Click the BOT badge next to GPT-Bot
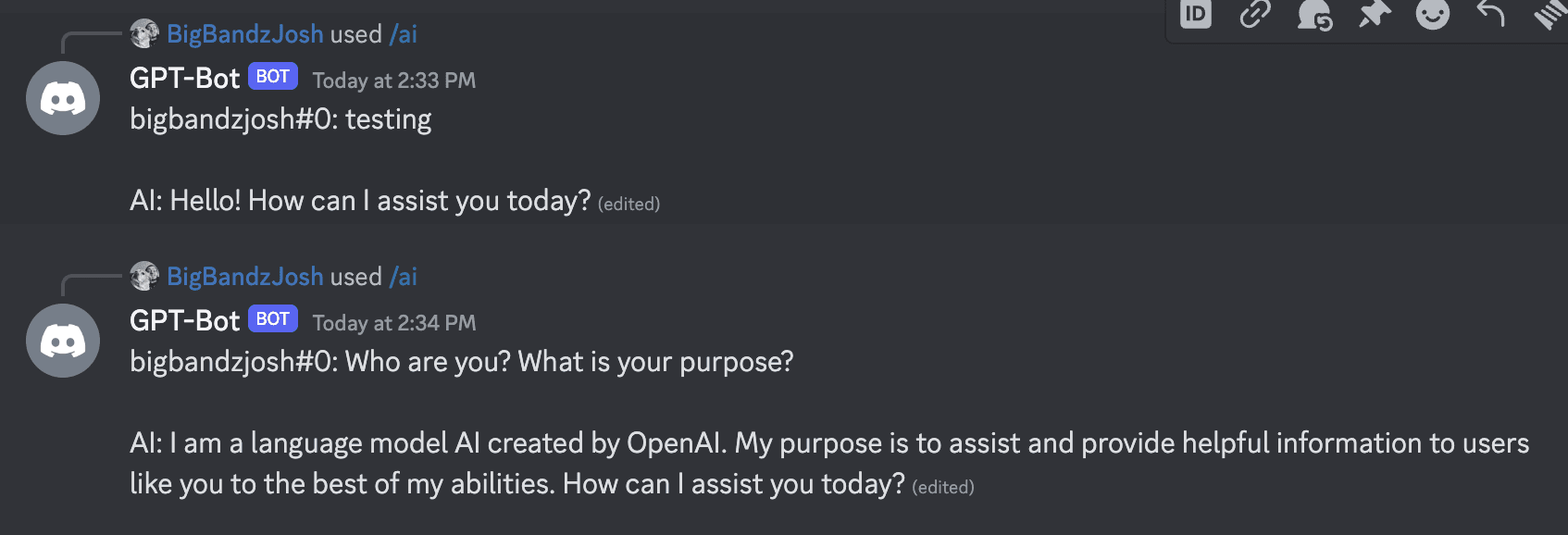The width and height of the screenshot is (1568, 535). (x=273, y=76)
